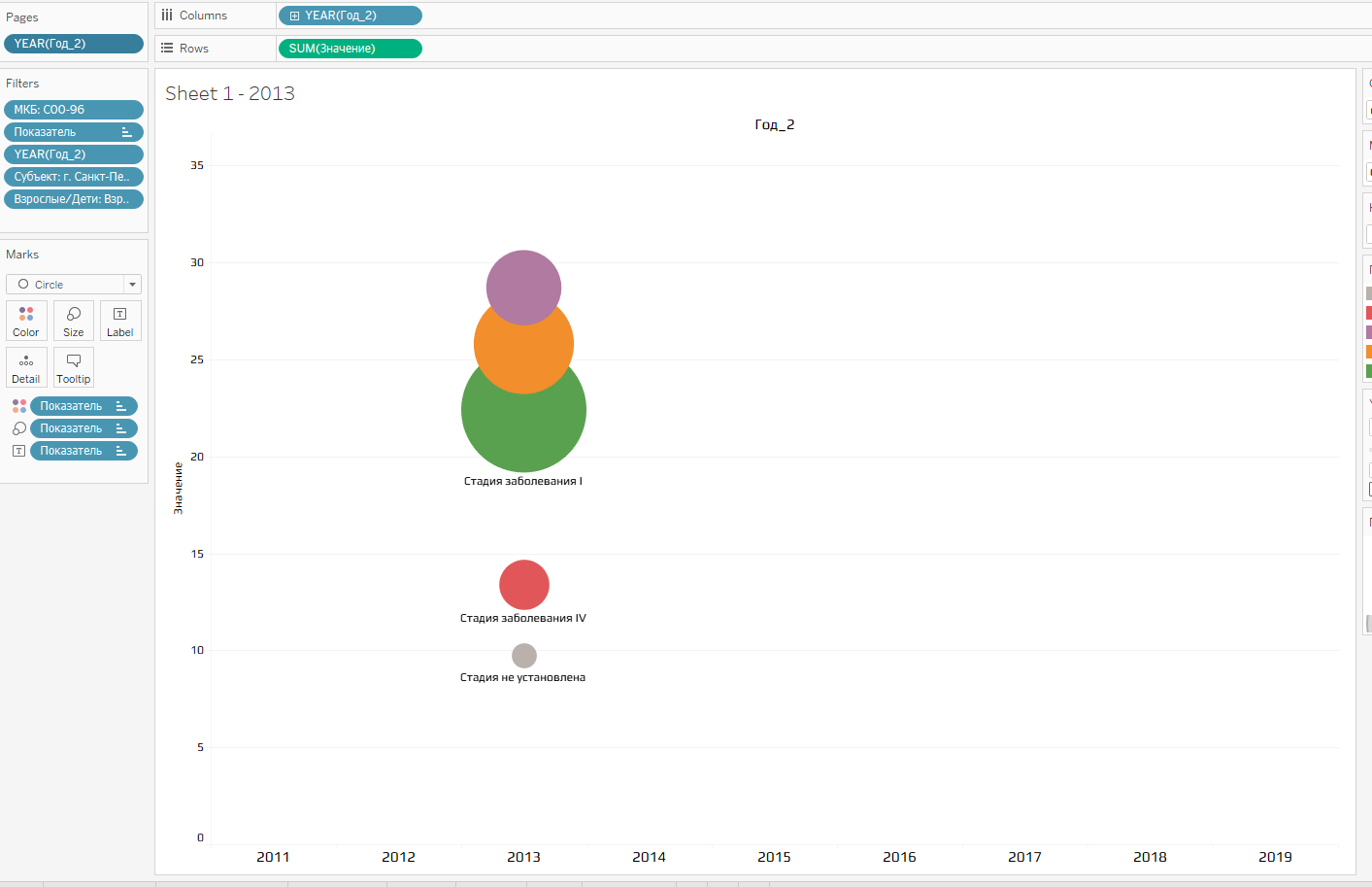Click the Columns shelf icon
Image resolution: width=1372 pixels, height=887 pixels.
pos(167,16)
